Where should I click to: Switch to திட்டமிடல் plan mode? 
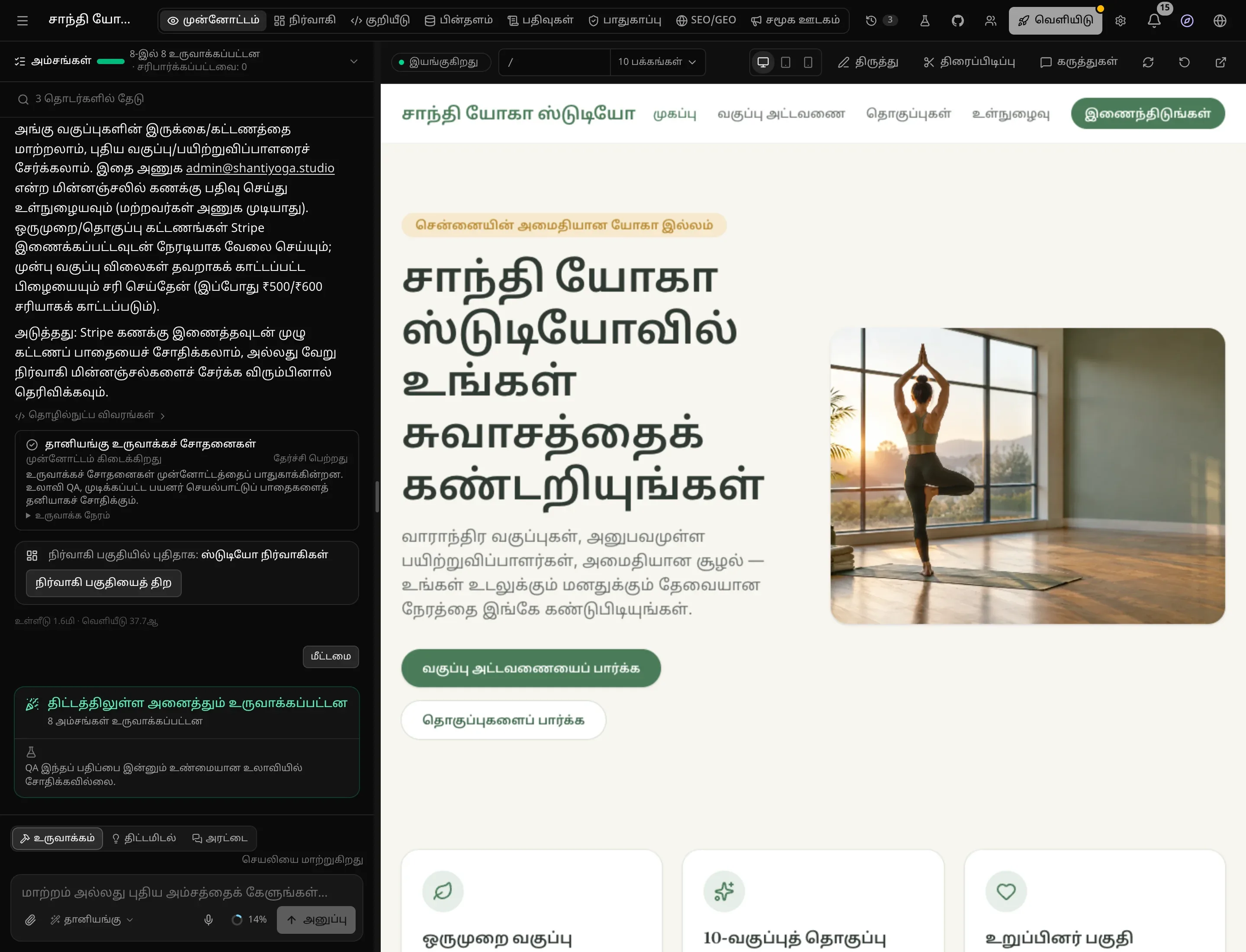click(144, 838)
